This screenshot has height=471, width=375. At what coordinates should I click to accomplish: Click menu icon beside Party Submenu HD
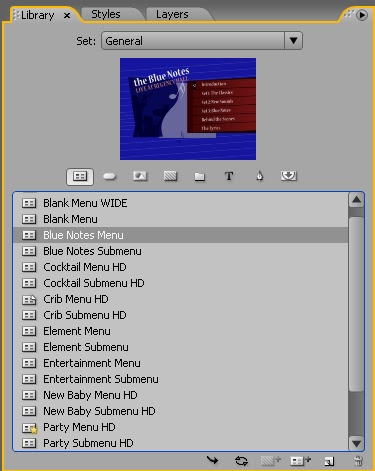(x=29, y=443)
